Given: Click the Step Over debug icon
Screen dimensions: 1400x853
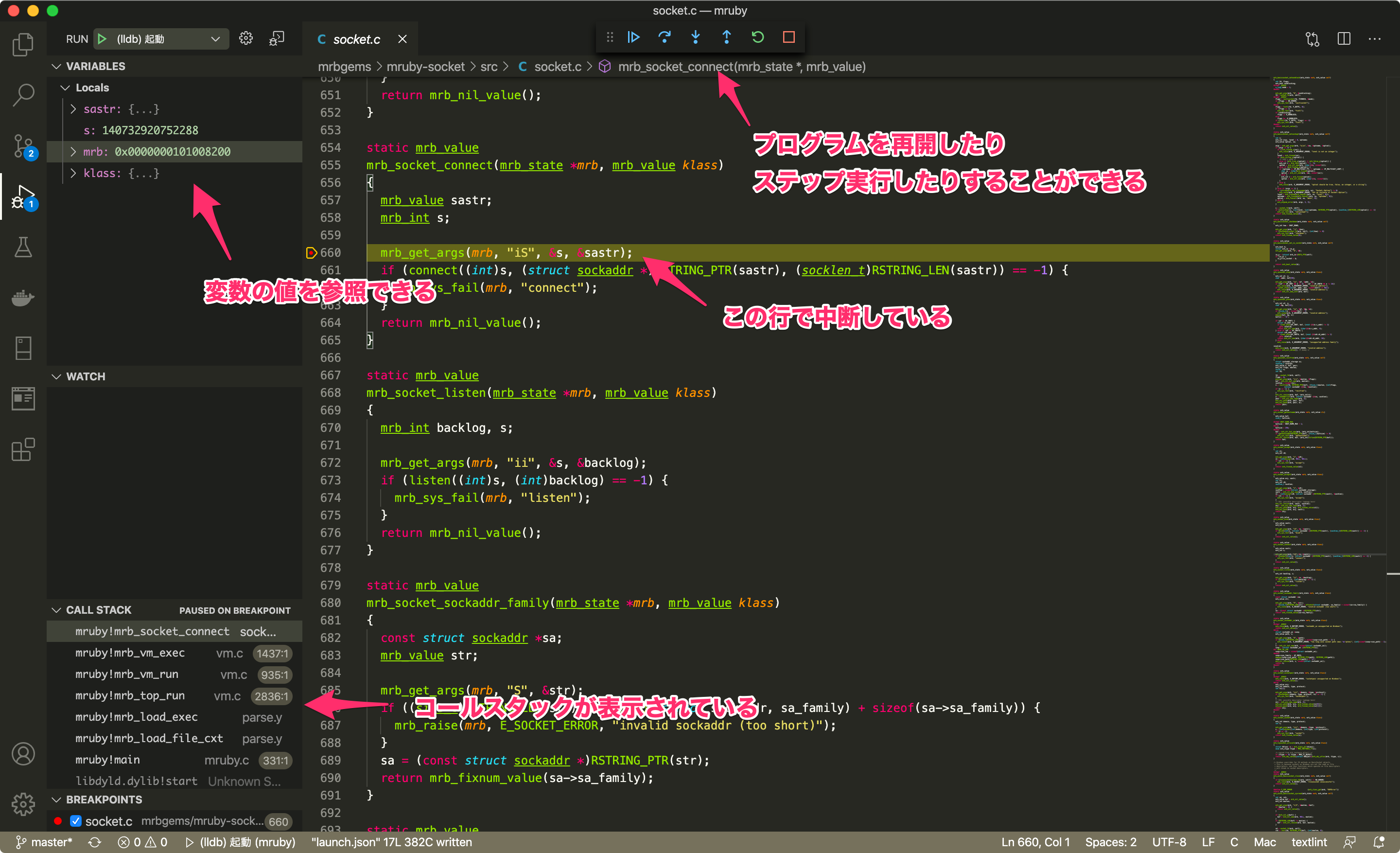Looking at the screenshot, I should click(664, 37).
